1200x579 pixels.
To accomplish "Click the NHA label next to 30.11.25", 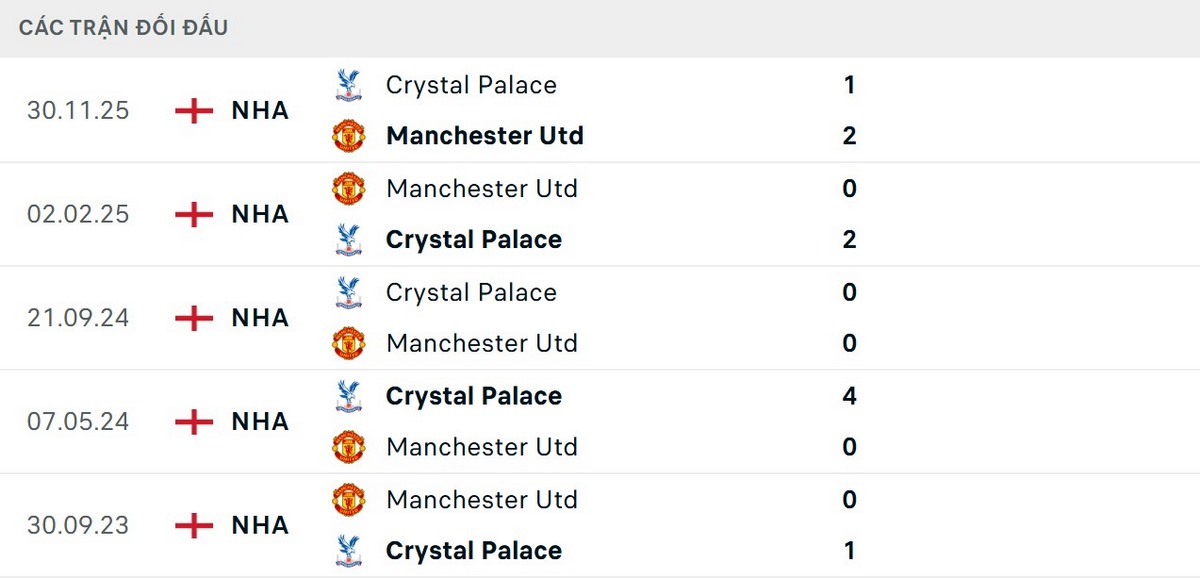I will (259, 110).
